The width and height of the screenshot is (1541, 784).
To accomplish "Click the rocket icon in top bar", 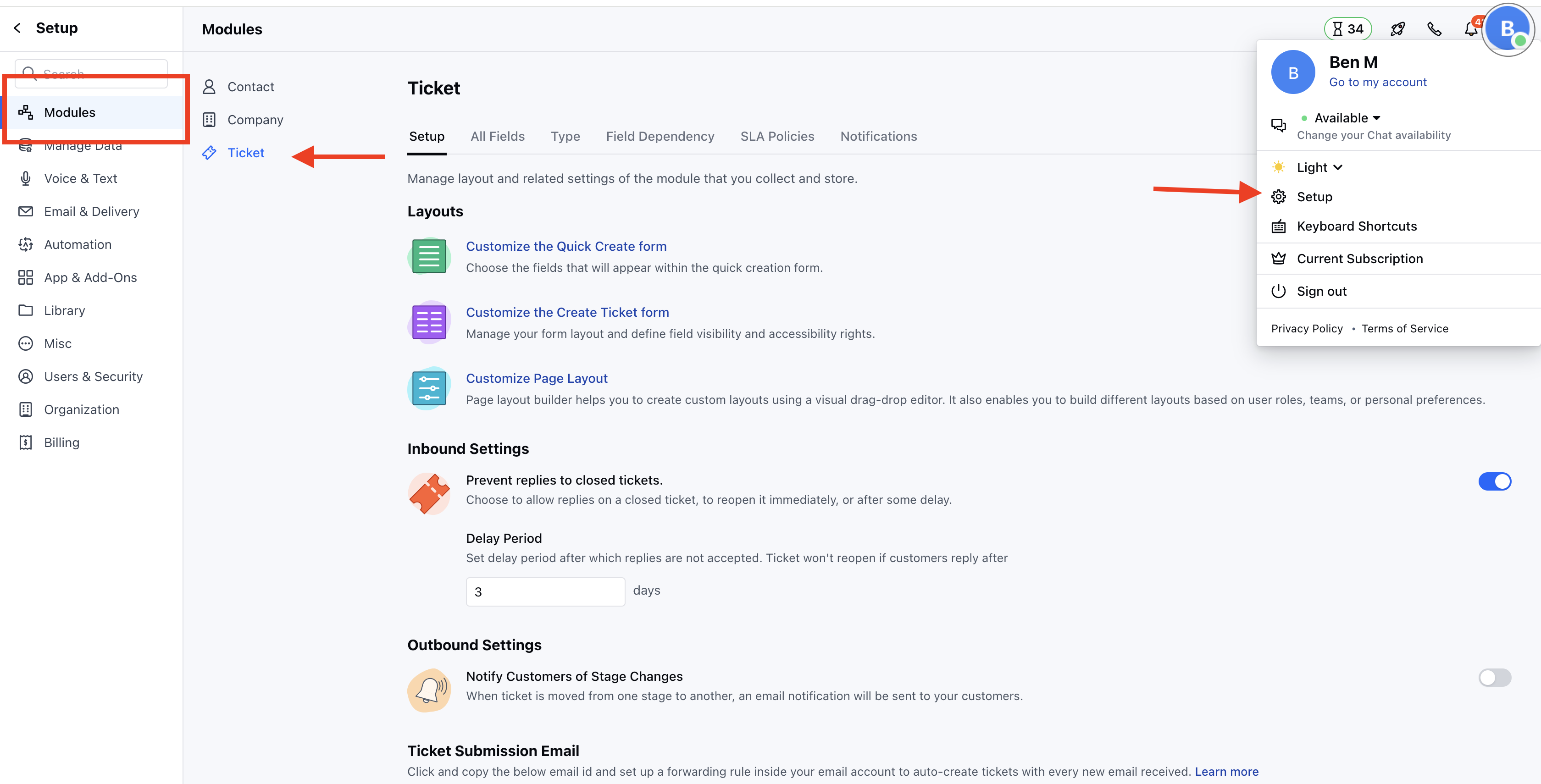I will (1397, 29).
